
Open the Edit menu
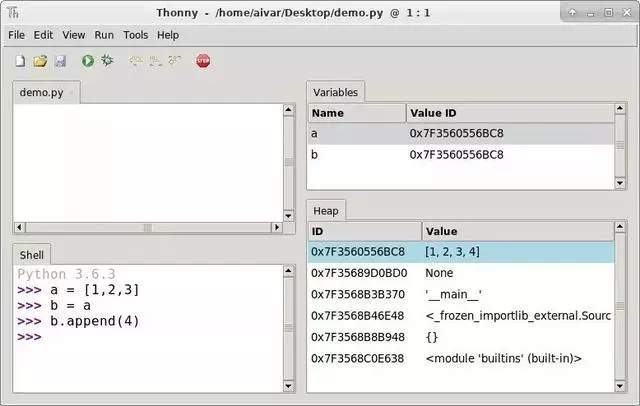[x=43, y=35]
